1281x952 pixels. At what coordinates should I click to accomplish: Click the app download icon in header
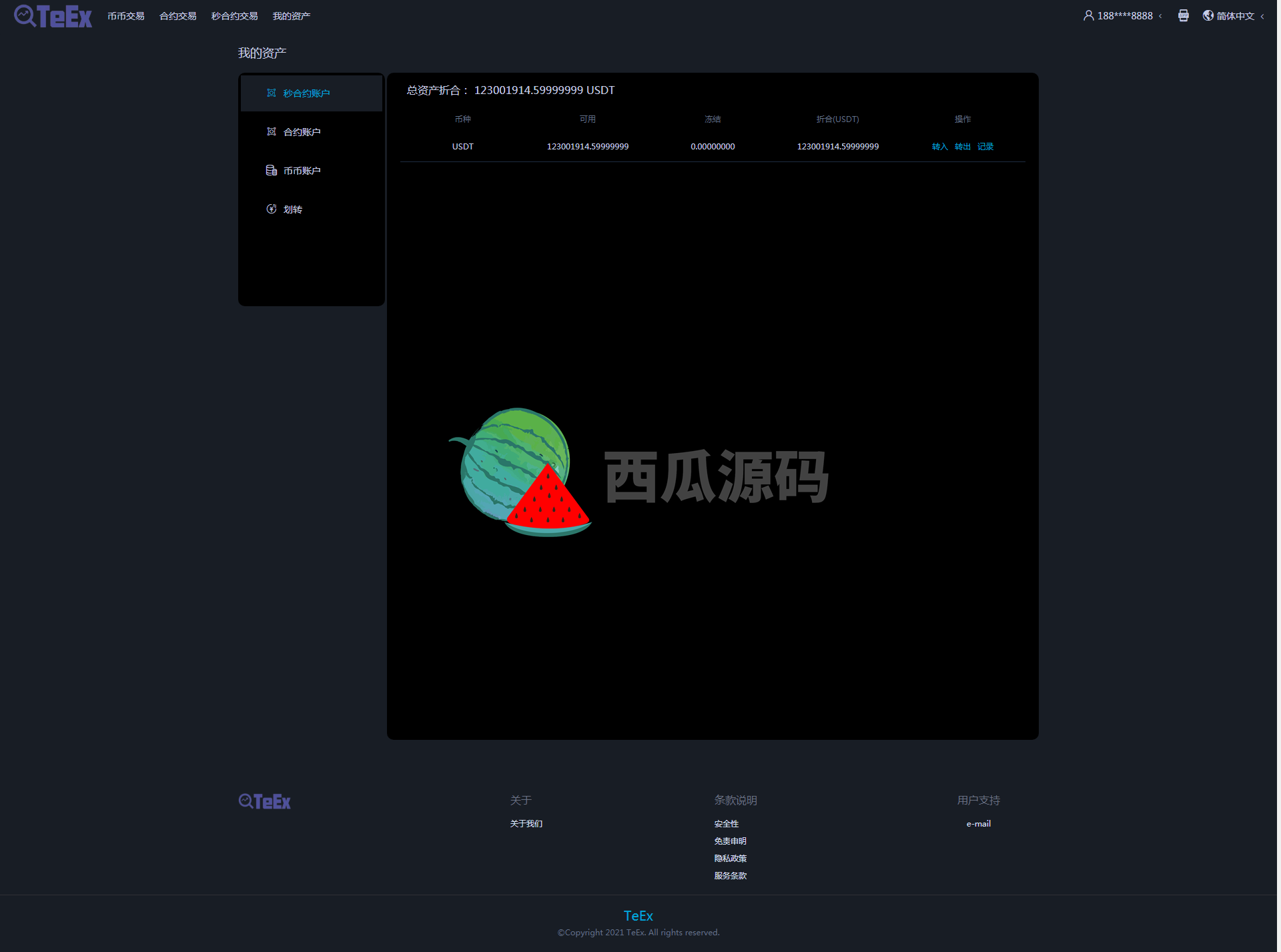(1183, 15)
